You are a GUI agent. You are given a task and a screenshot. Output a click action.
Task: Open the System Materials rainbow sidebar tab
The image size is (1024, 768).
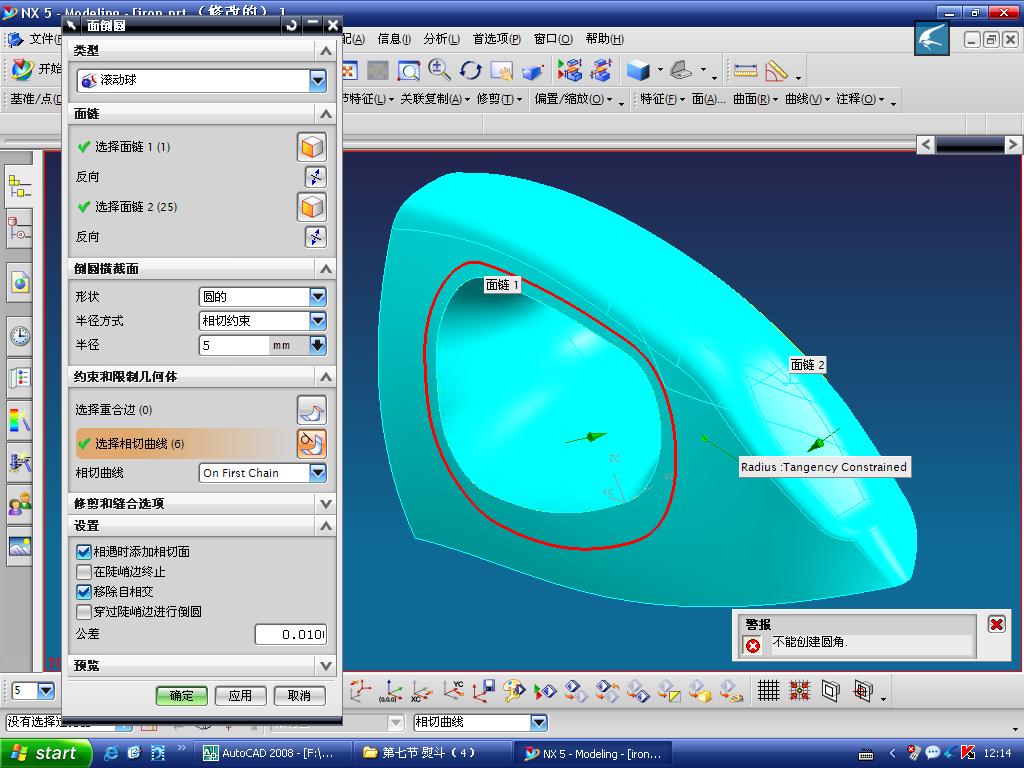click(x=20, y=420)
